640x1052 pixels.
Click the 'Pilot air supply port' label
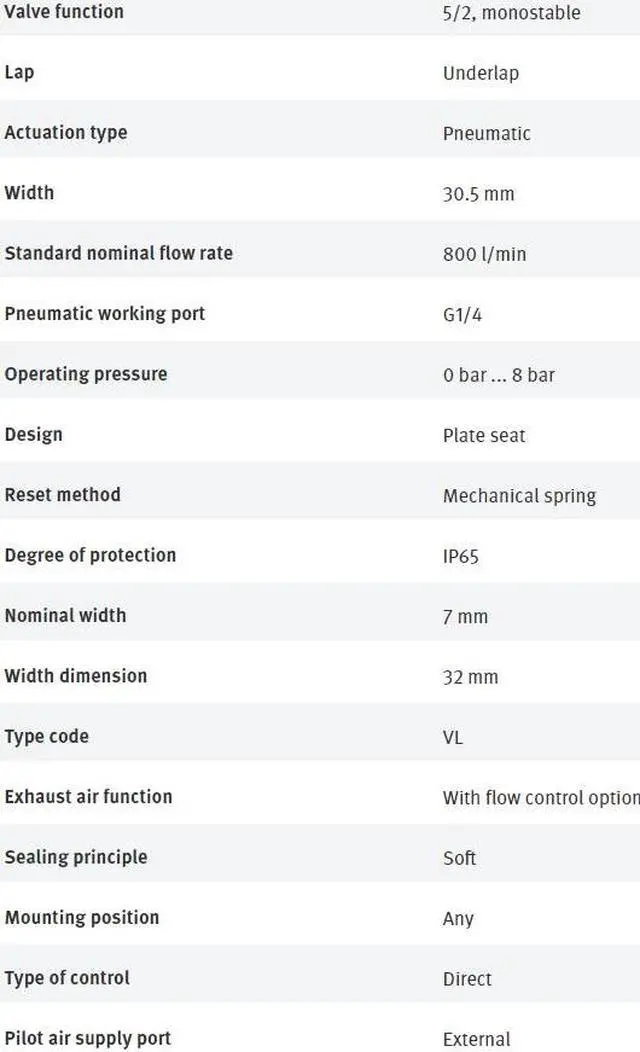pyautogui.click(x=88, y=1038)
